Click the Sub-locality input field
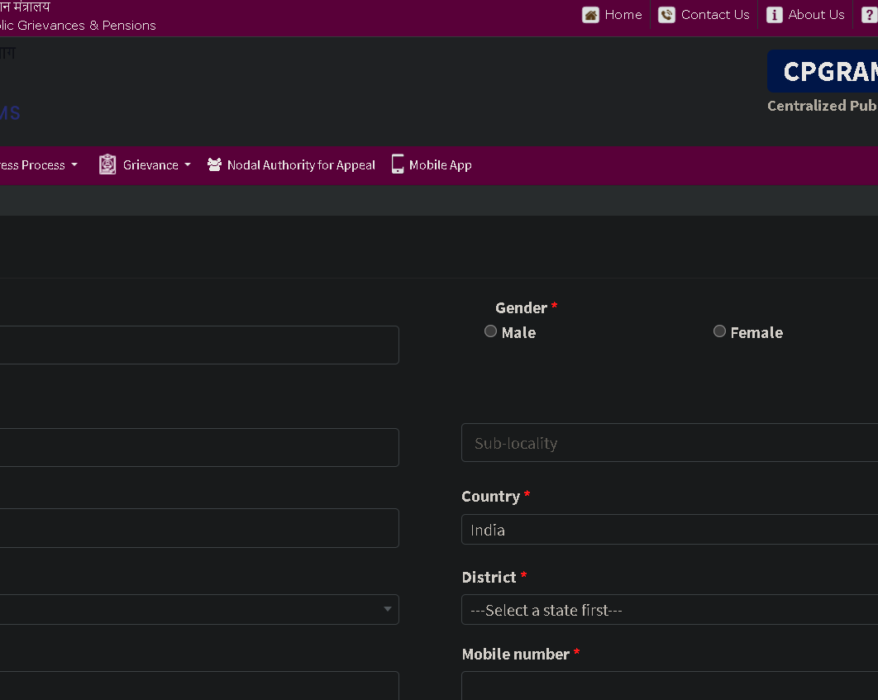This screenshot has height=700, width=878. [x=670, y=442]
